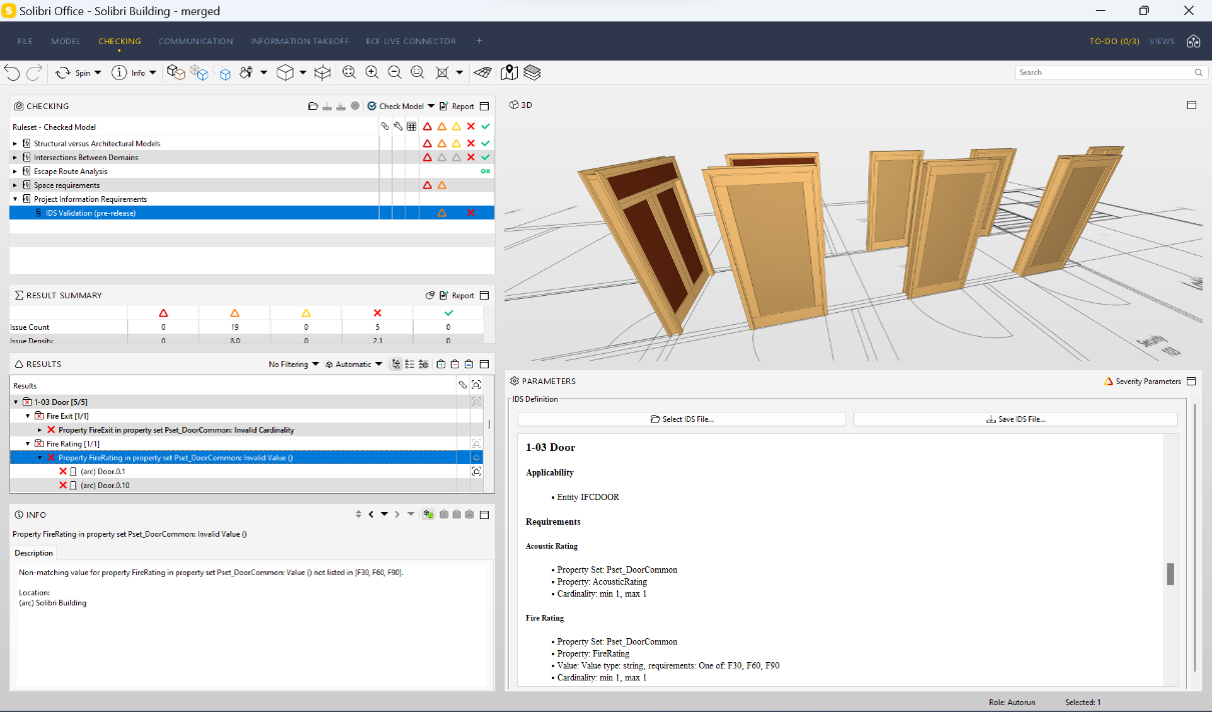Open the TO-DO (0/3) list
The image size is (1216, 715).
(x=1115, y=41)
